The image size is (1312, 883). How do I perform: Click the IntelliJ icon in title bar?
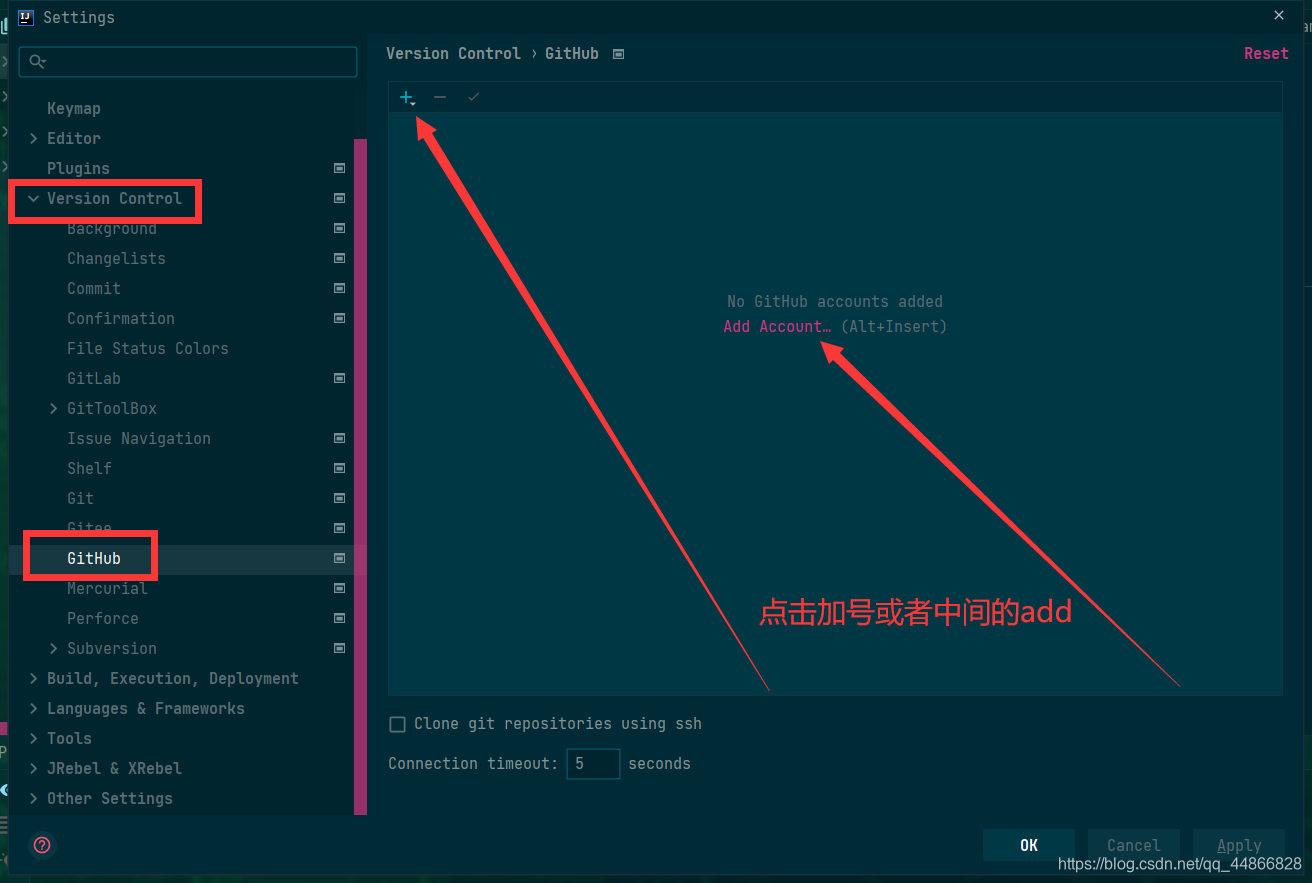(26, 17)
